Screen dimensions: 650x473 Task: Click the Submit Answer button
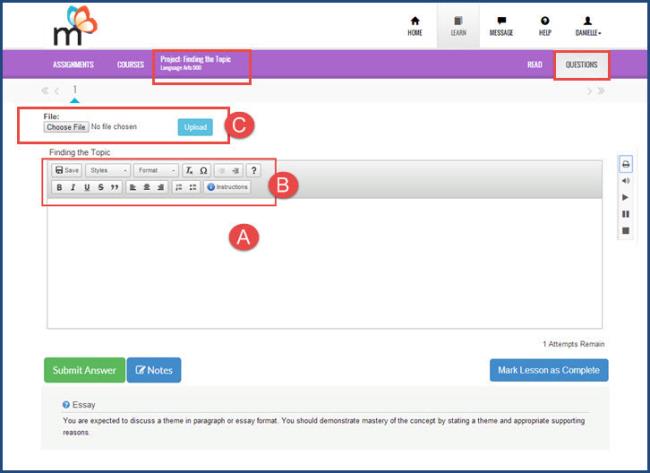tap(84, 370)
